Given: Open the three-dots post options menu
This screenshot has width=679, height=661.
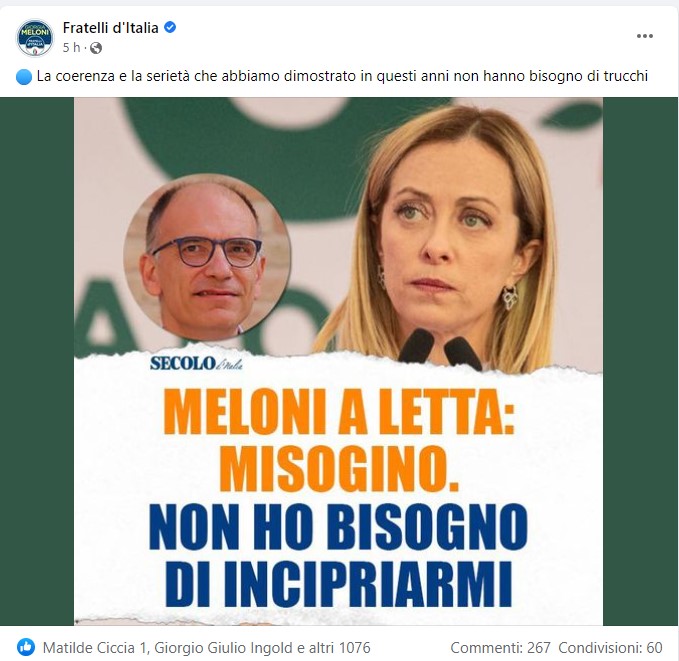Looking at the screenshot, I should pyautogui.click(x=644, y=36).
